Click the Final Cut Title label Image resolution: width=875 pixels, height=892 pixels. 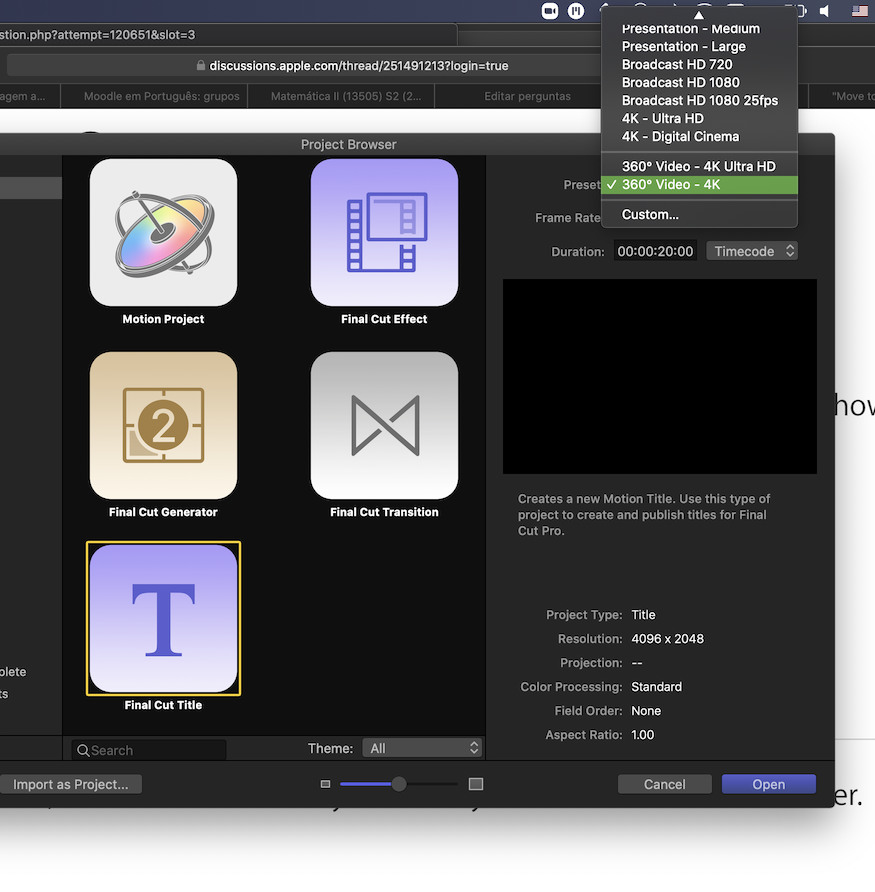pyautogui.click(x=163, y=705)
